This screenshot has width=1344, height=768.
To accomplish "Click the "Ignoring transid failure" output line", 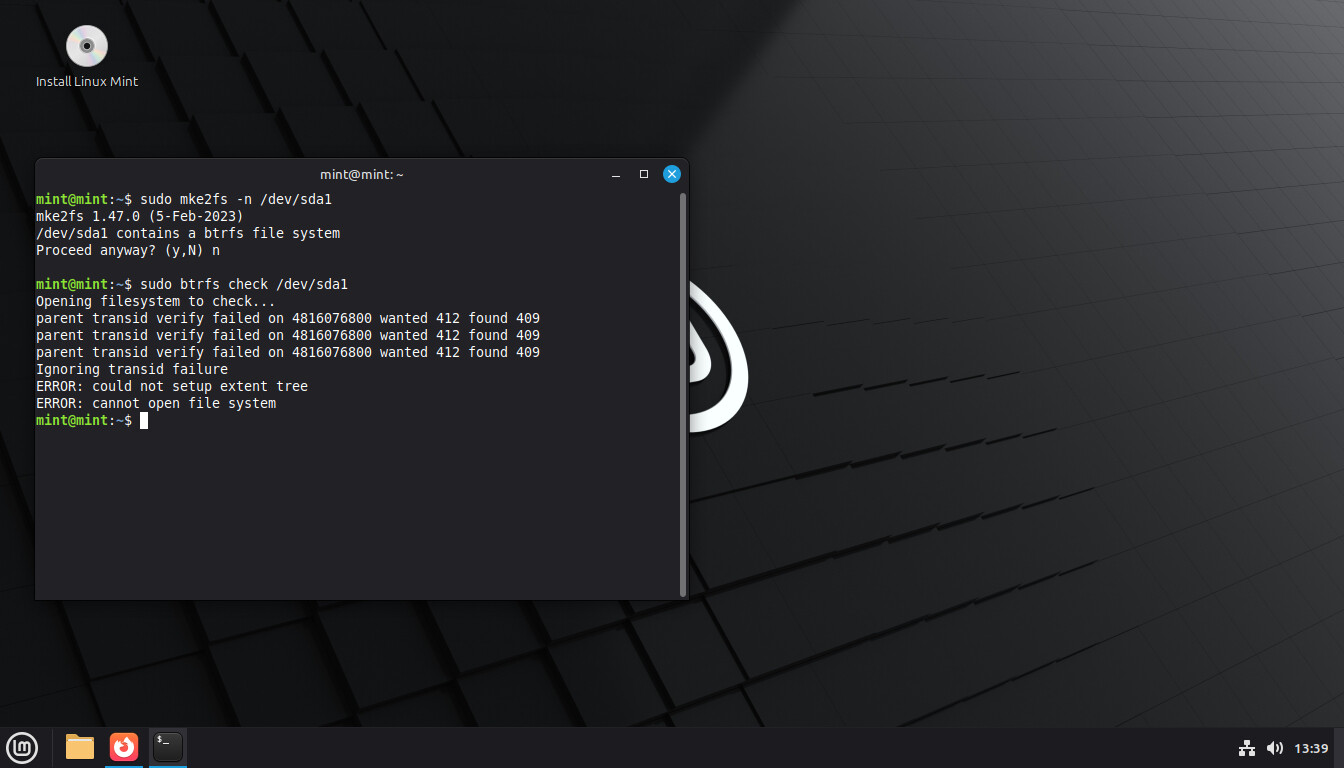I will 132,369.
